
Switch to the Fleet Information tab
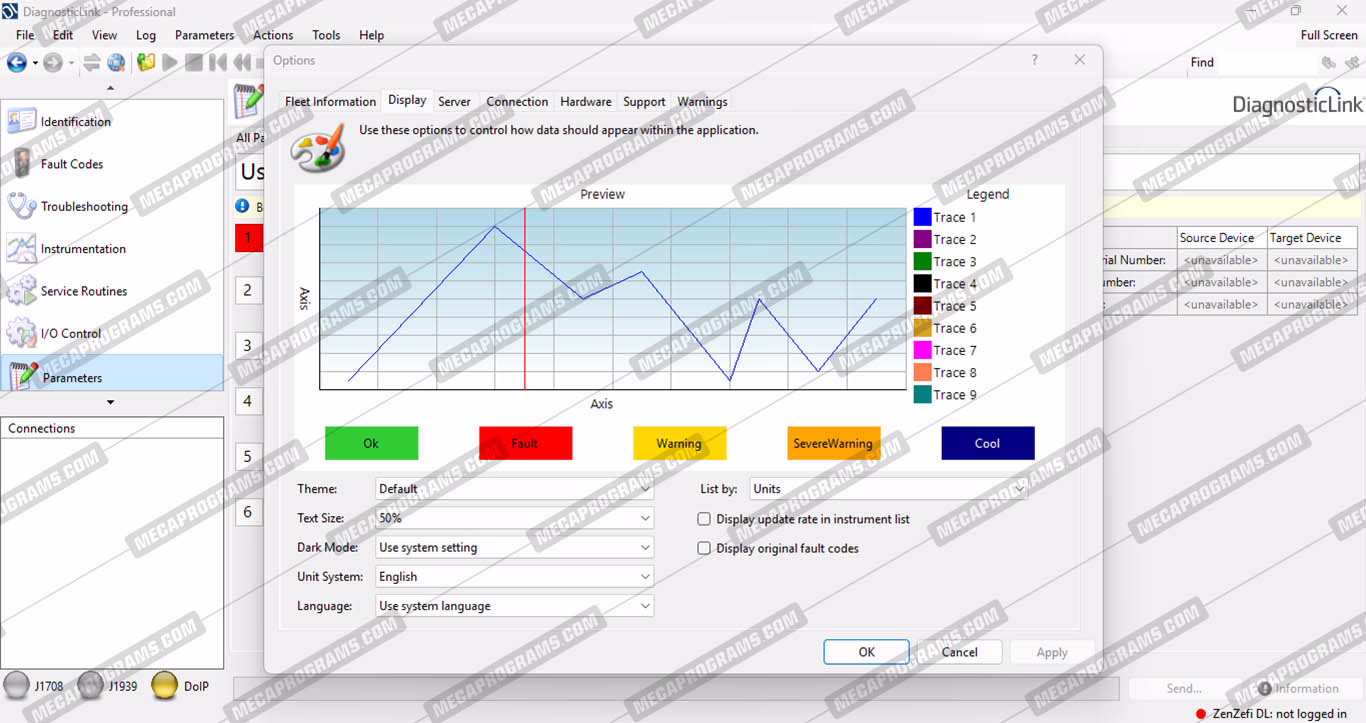pyautogui.click(x=330, y=101)
